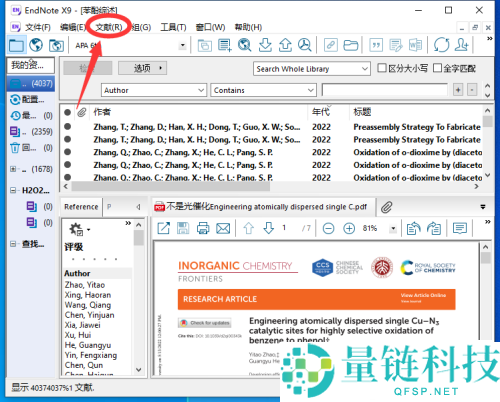Open PDF in external viewer icon

163,228
